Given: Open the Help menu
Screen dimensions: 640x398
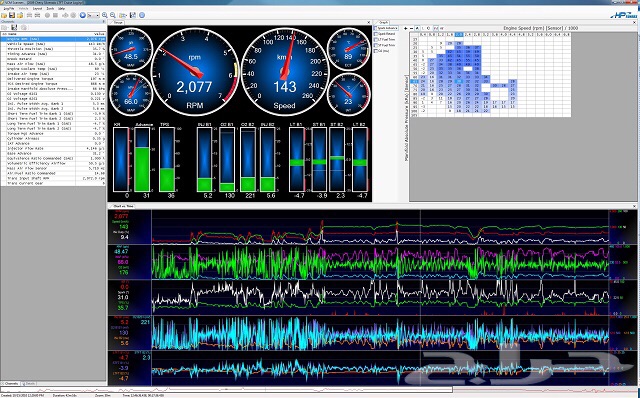Looking at the screenshot, I should 62,8.
